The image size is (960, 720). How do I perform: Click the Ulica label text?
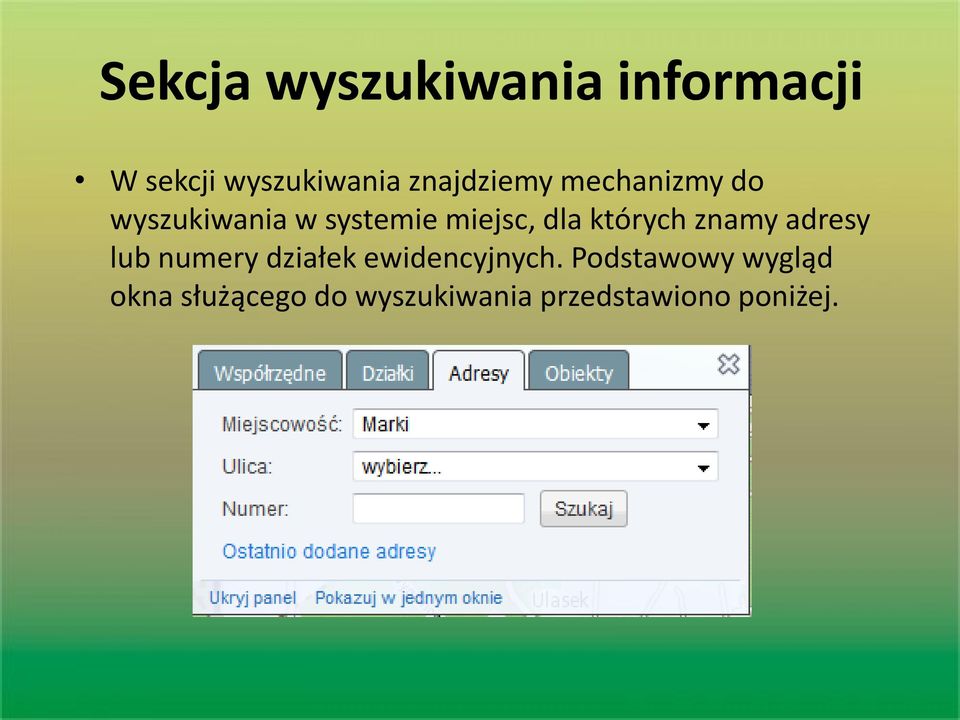tap(247, 467)
